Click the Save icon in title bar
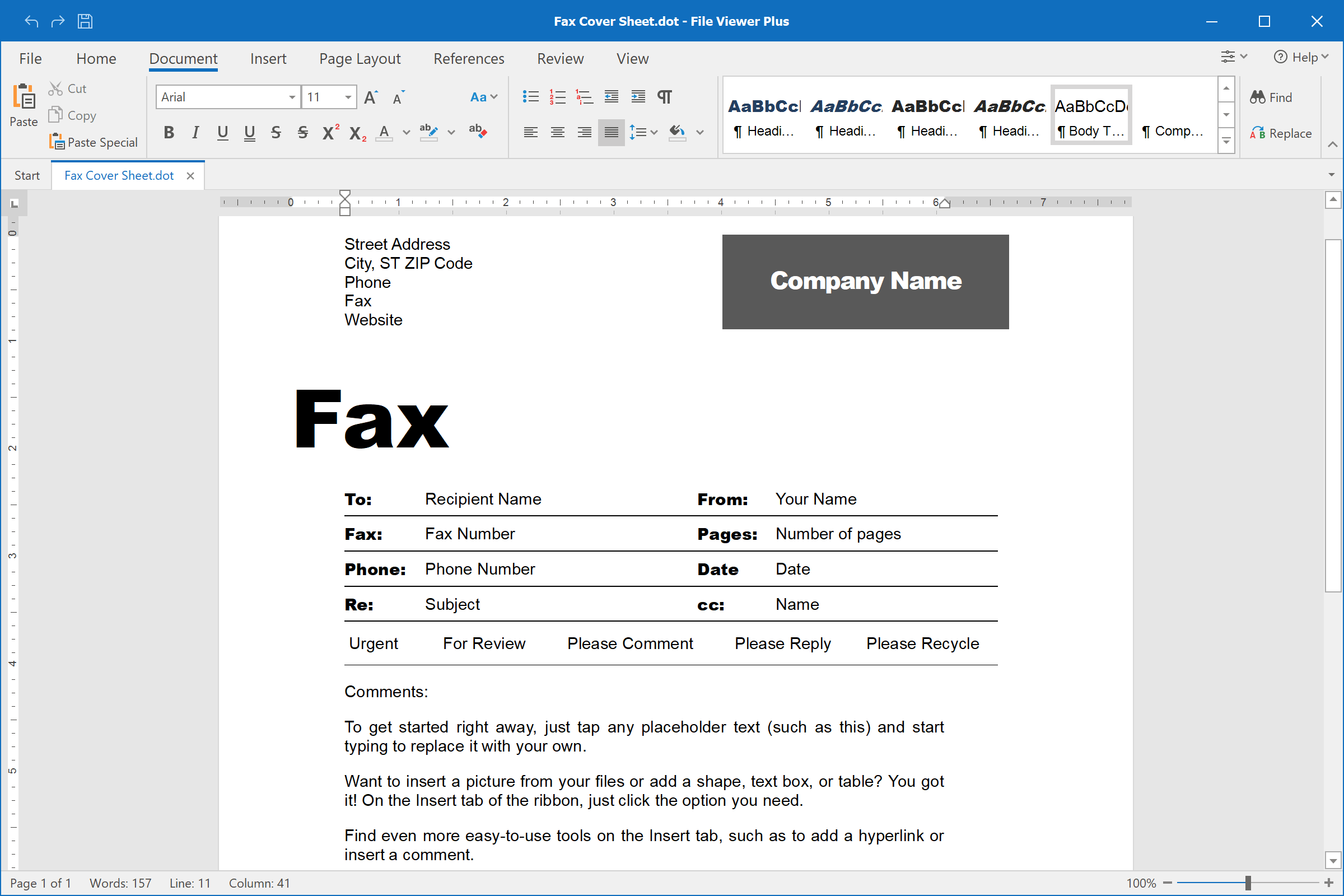The image size is (1344, 896). [x=85, y=21]
